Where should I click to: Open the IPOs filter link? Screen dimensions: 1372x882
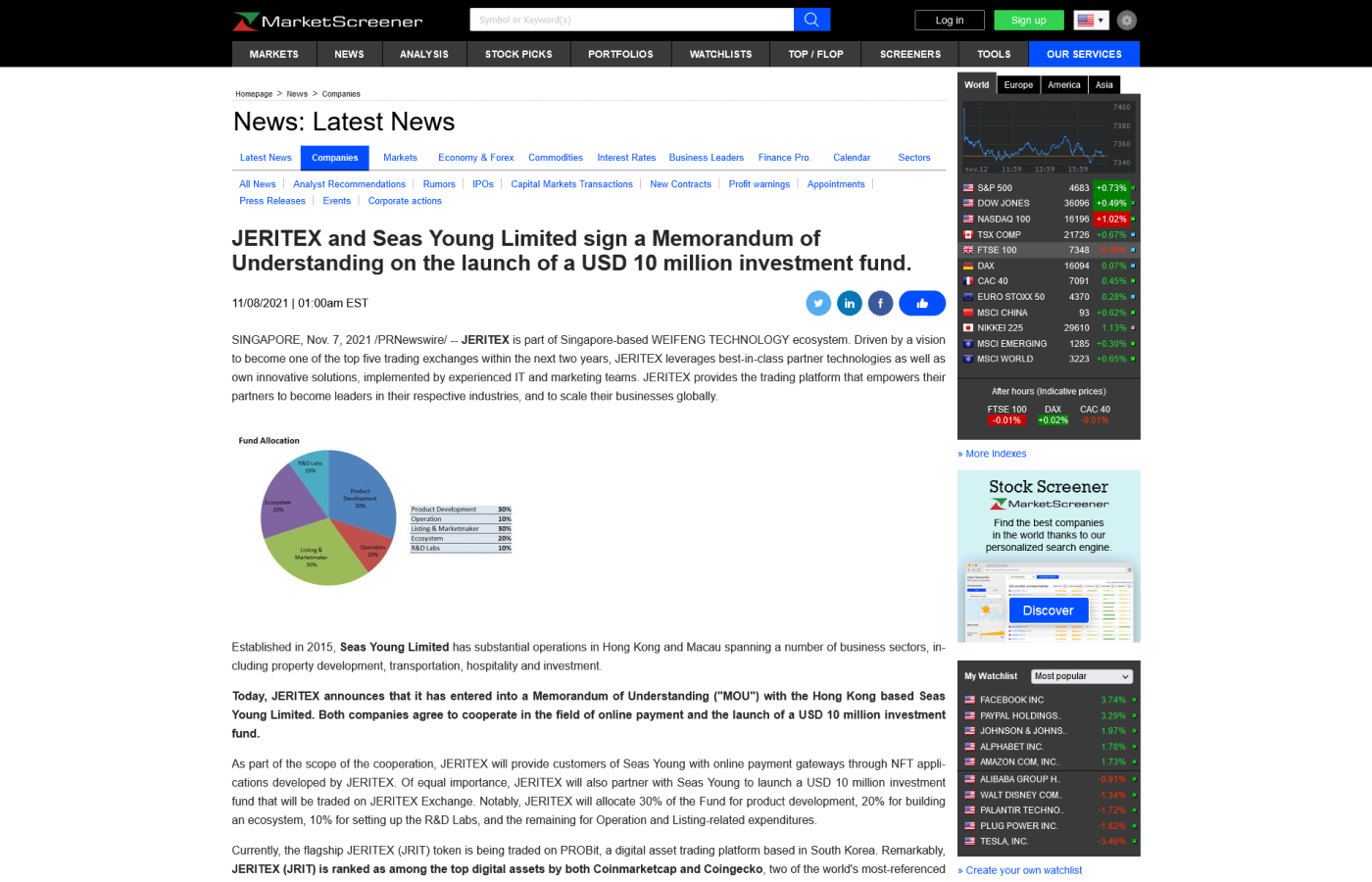(x=483, y=184)
